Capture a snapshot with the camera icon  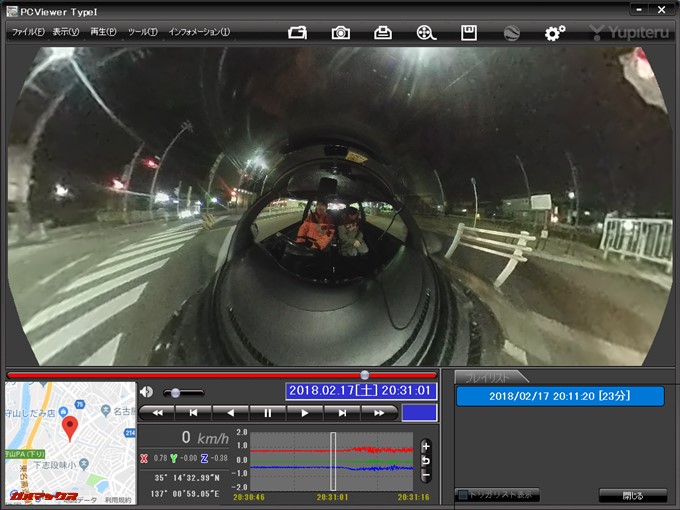(341, 32)
